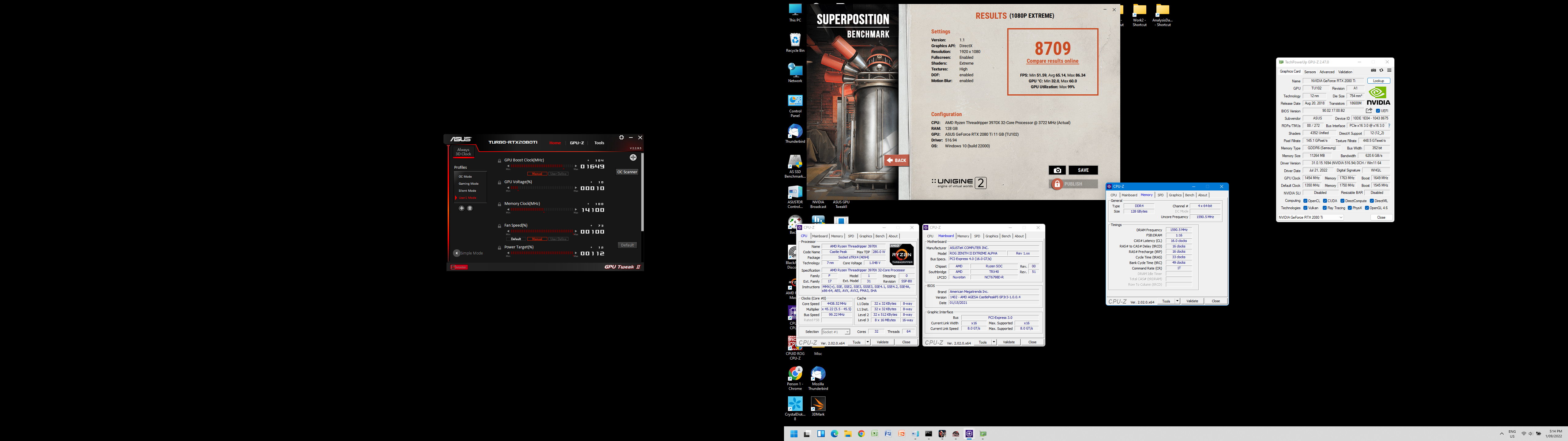Switch to Advanced tab in GPU-Z
Screen dimensions: 1568x441
click(1327, 72)
